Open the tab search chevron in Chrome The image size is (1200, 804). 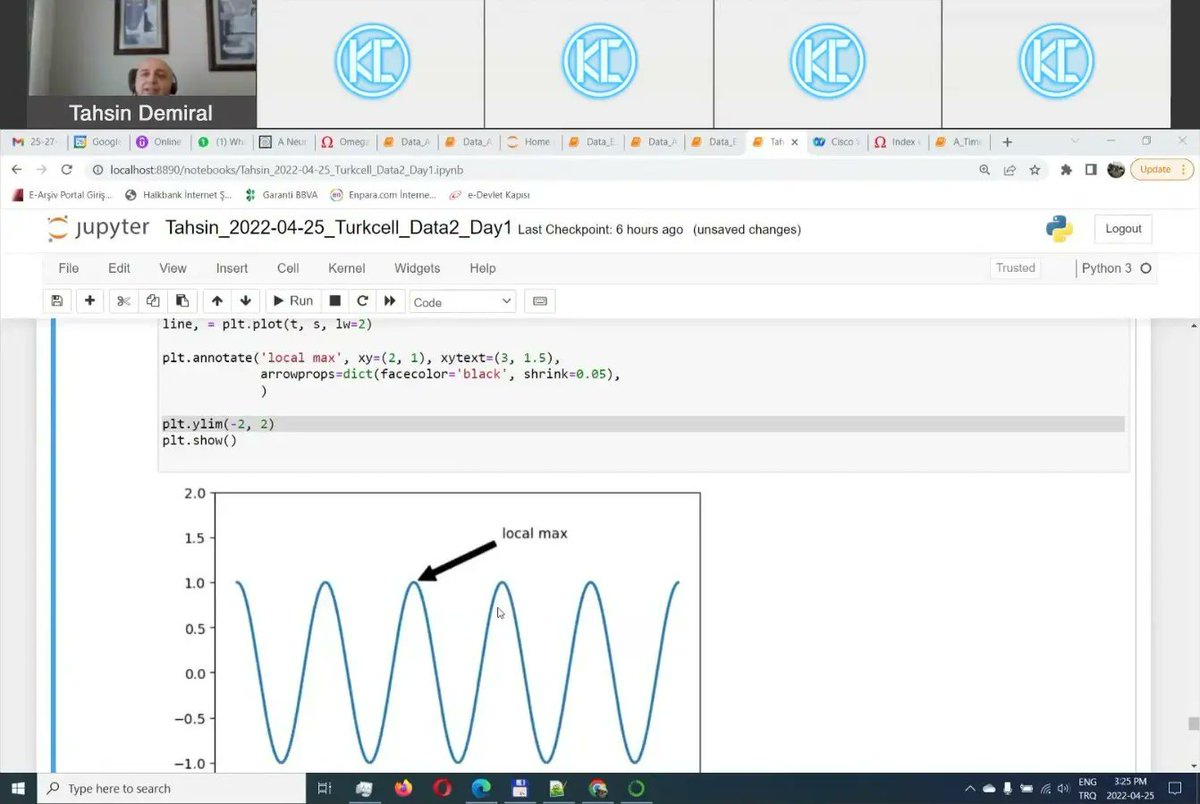[x=1075, y=142]
